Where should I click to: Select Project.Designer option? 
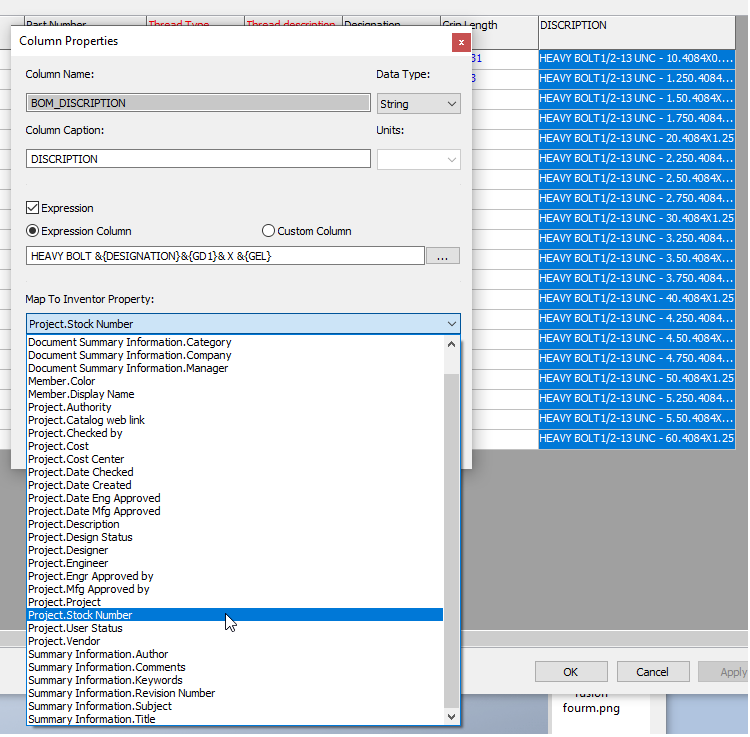(x=235, y=550)
